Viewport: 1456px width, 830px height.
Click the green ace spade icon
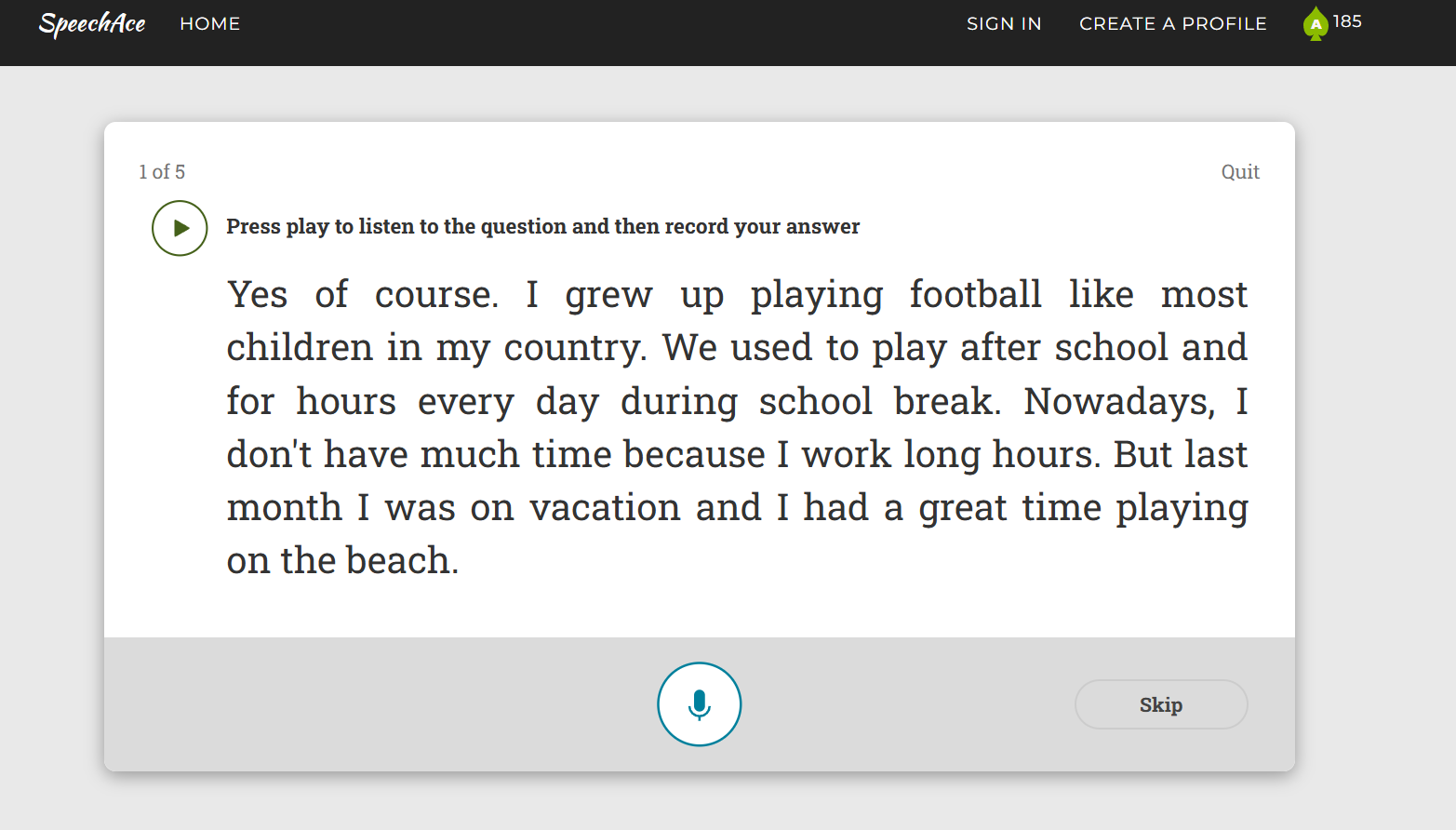tap(1315, 23)
